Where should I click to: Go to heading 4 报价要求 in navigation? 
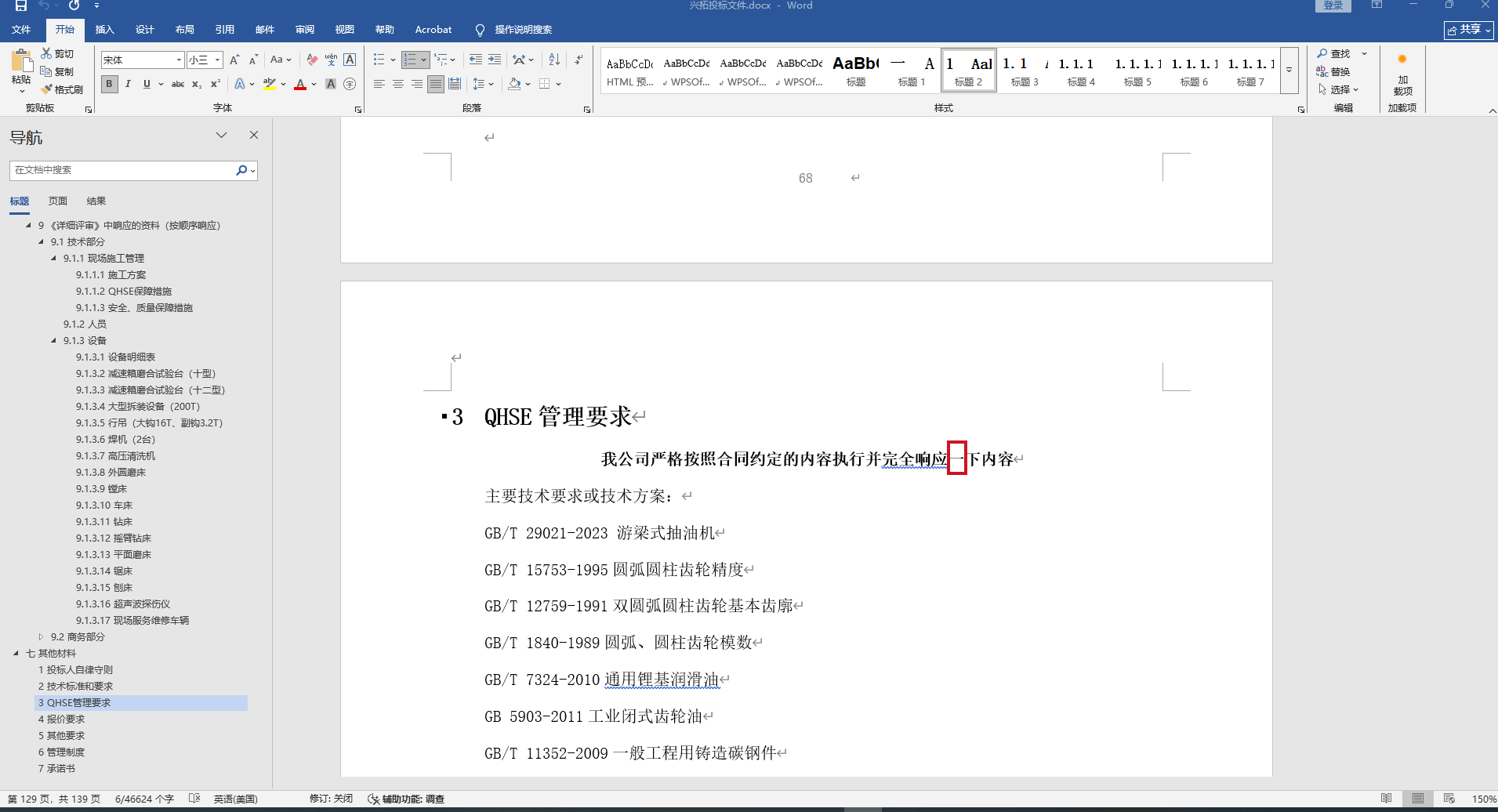coord(62,720)
